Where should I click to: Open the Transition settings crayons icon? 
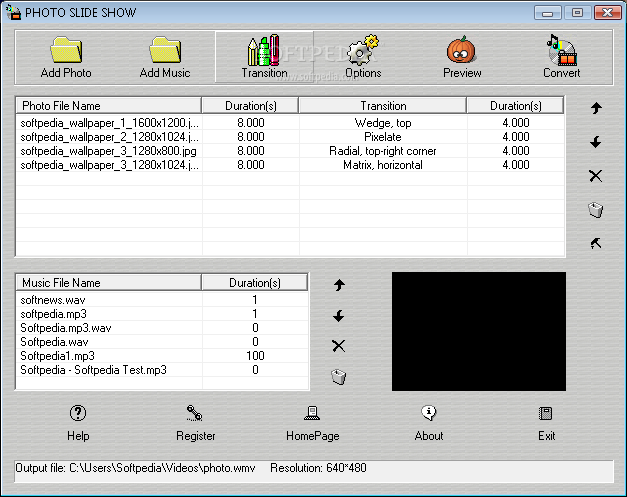point(264,50)
